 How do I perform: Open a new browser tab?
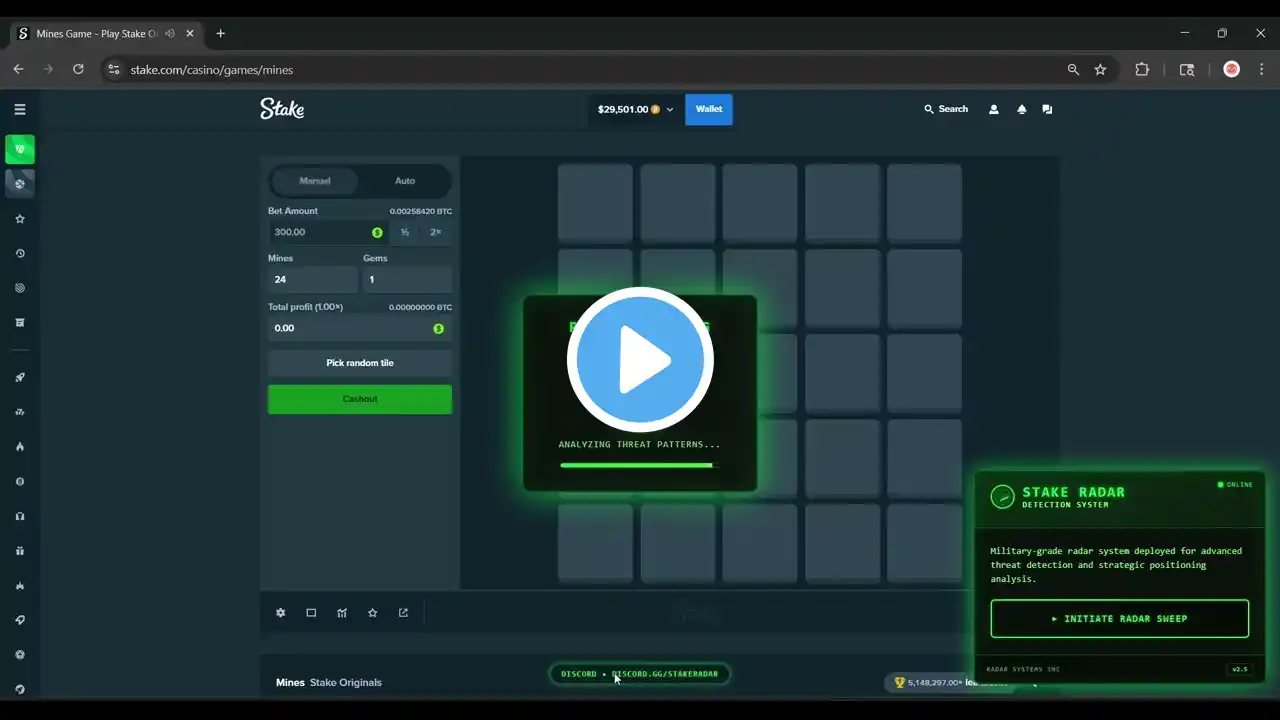221,34
